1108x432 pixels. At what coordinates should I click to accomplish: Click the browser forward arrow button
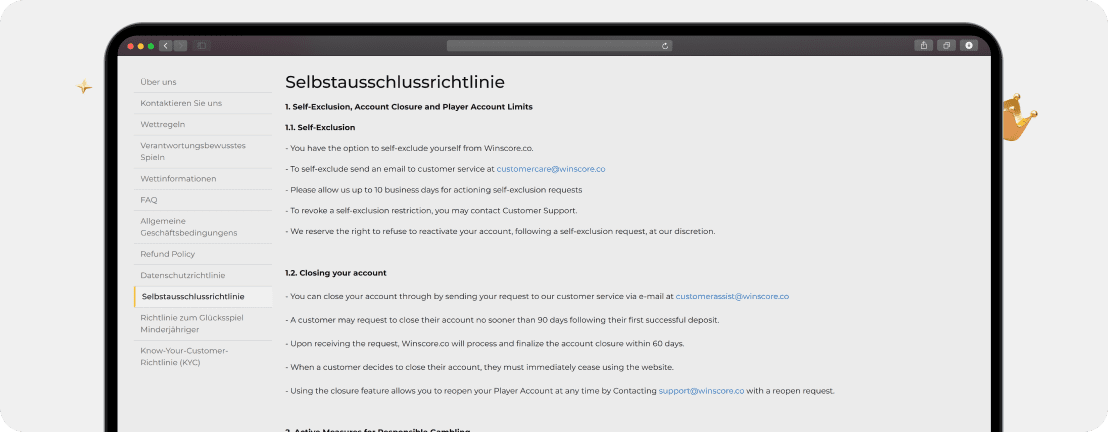pos(180,46)
